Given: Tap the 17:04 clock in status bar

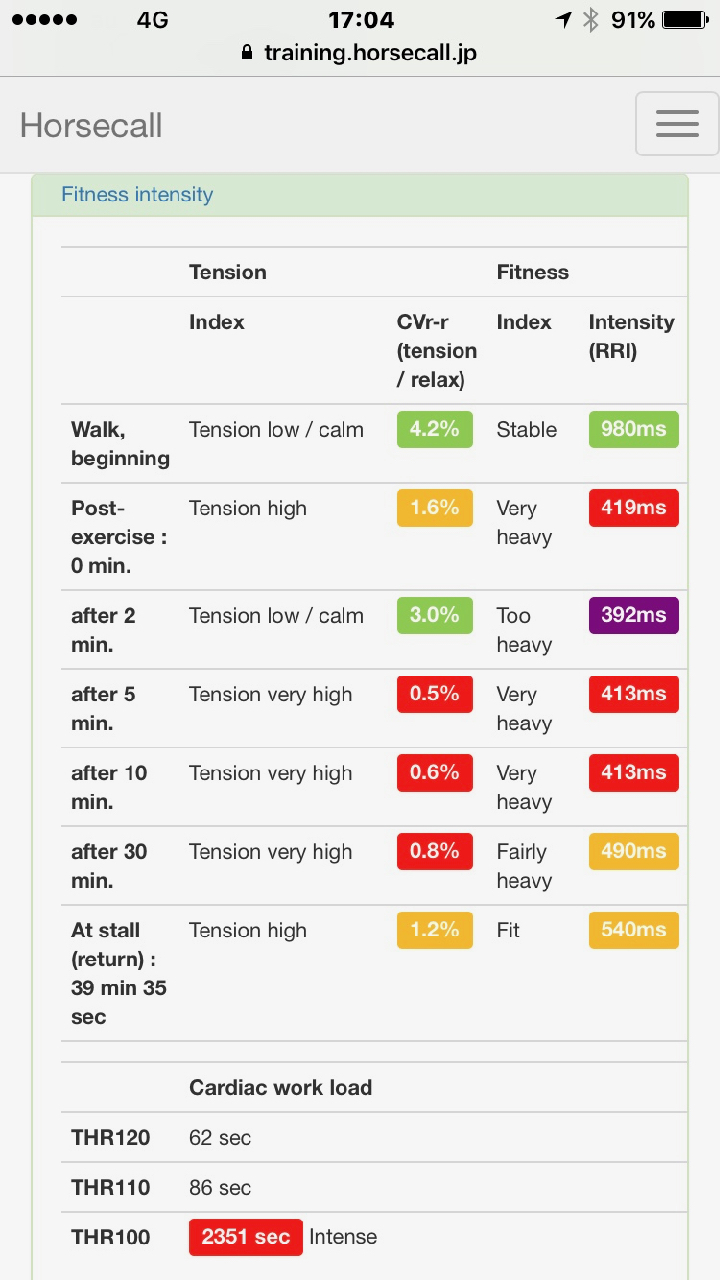Looking at the screenshot, I should click(361, 19).
